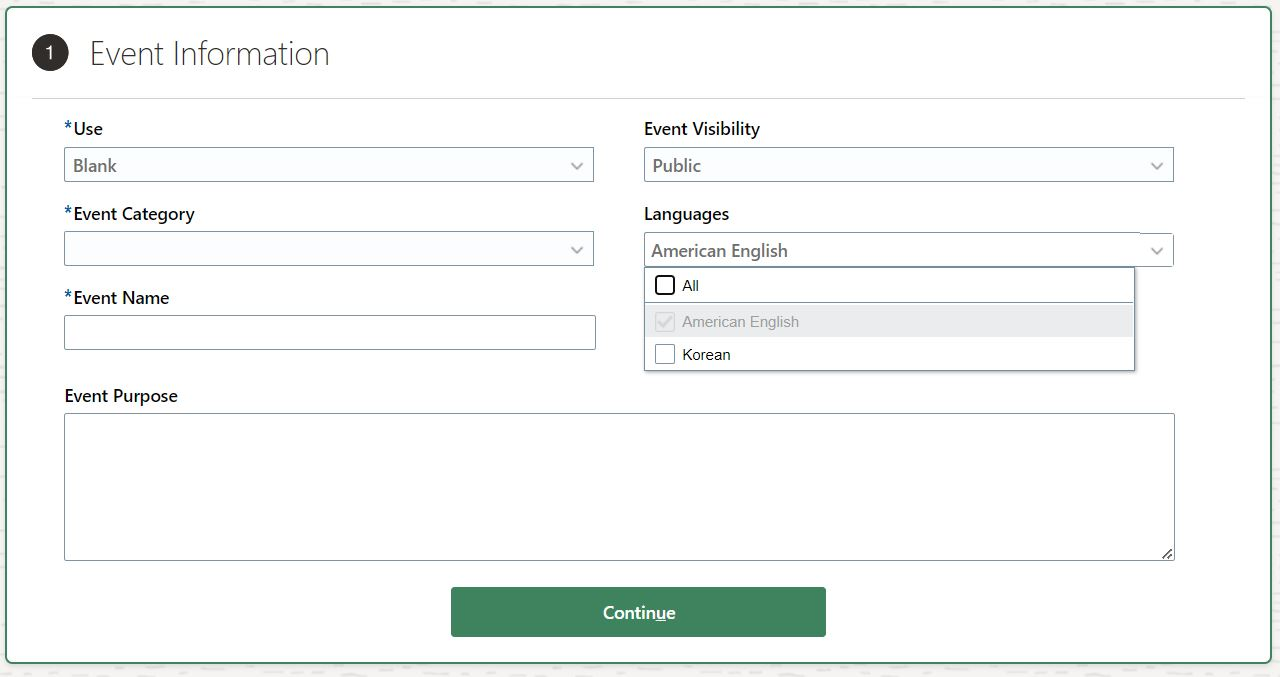Viewport: 1280px width, 677px height.
Task: Select the Korean option label
Action: (x=706, y=355)
